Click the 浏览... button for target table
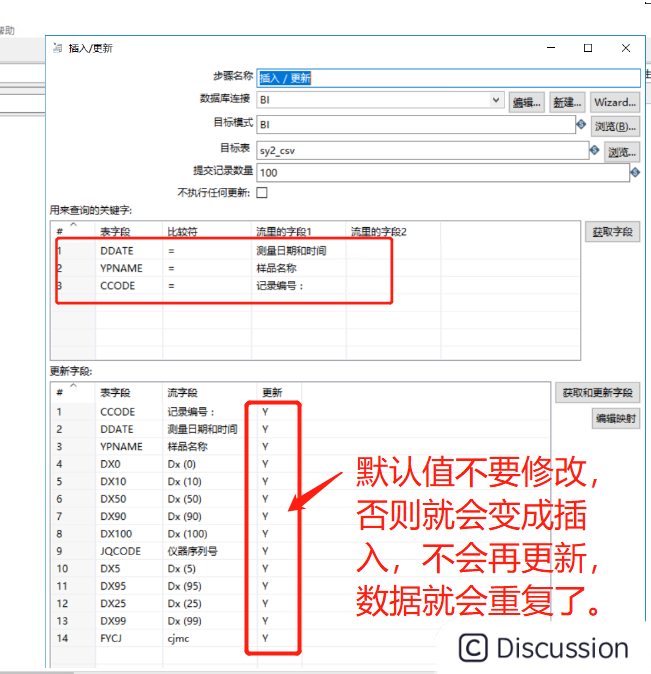This screenshot has width=651, height=674. (x=622, y=152)
